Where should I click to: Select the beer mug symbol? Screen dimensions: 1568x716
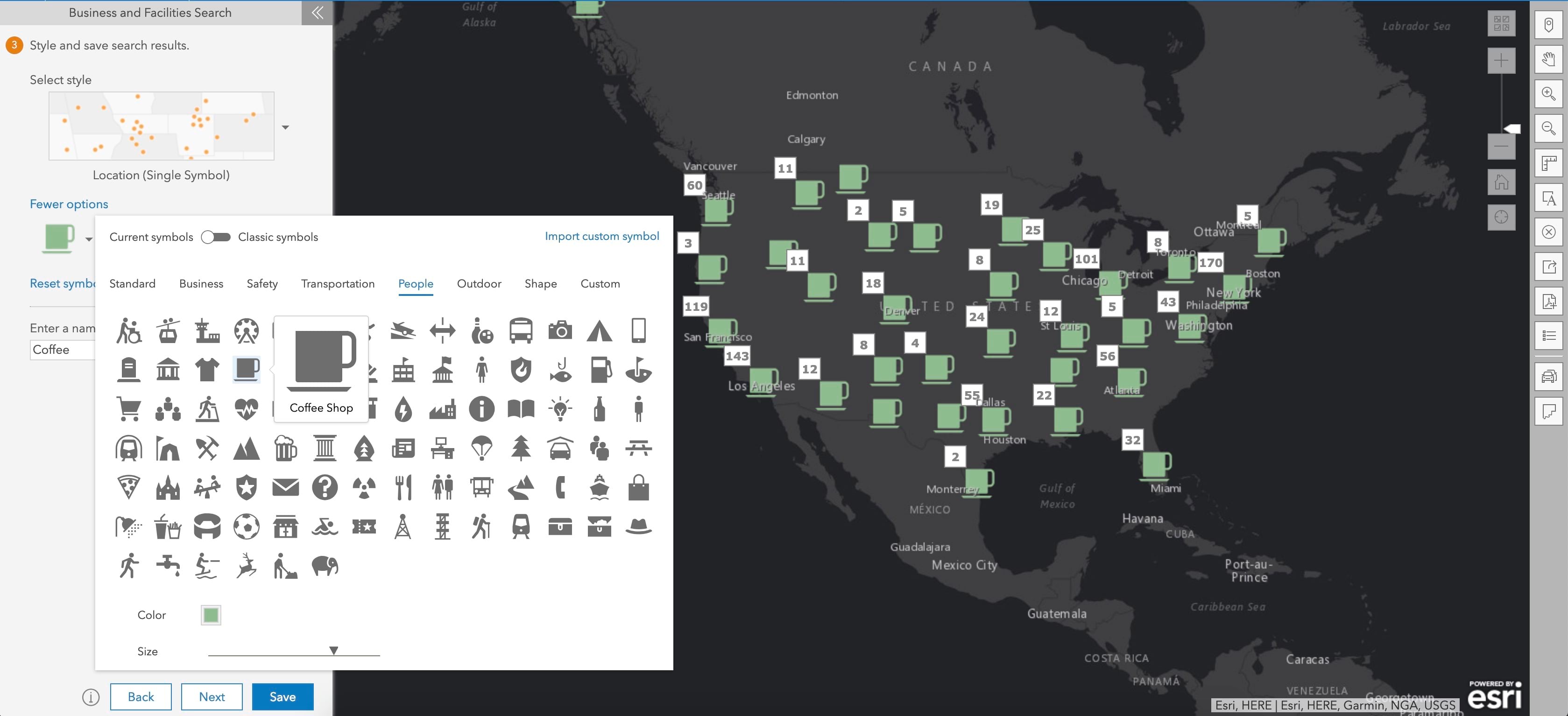pos(286,449)
